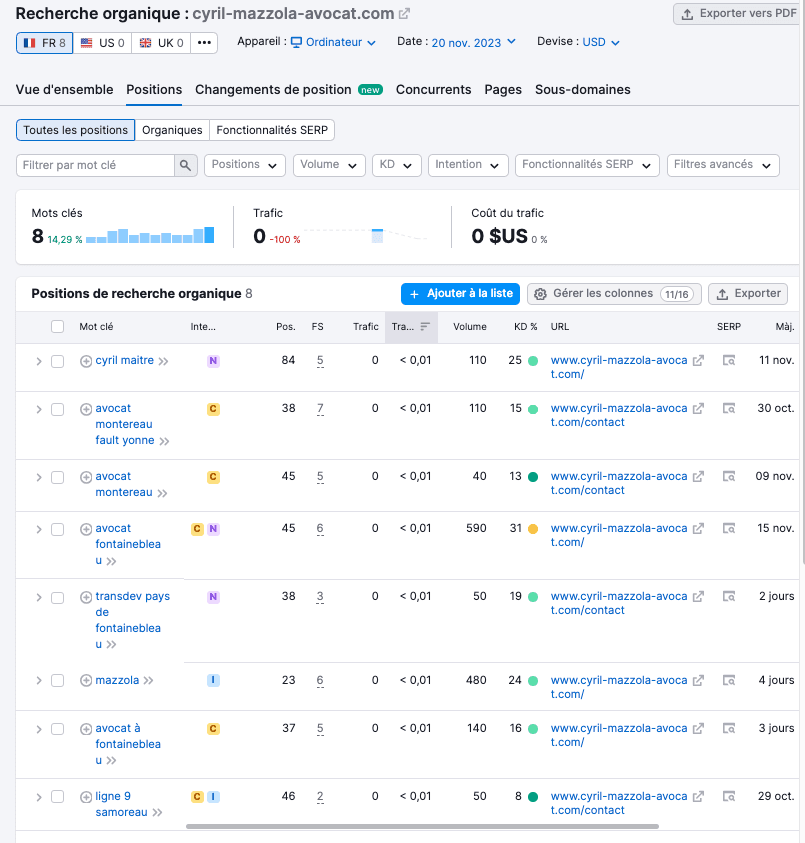The height and width of the screenshot is (843, 805).
Task: Open the KD filter dropdown
Action: [396, 165]
